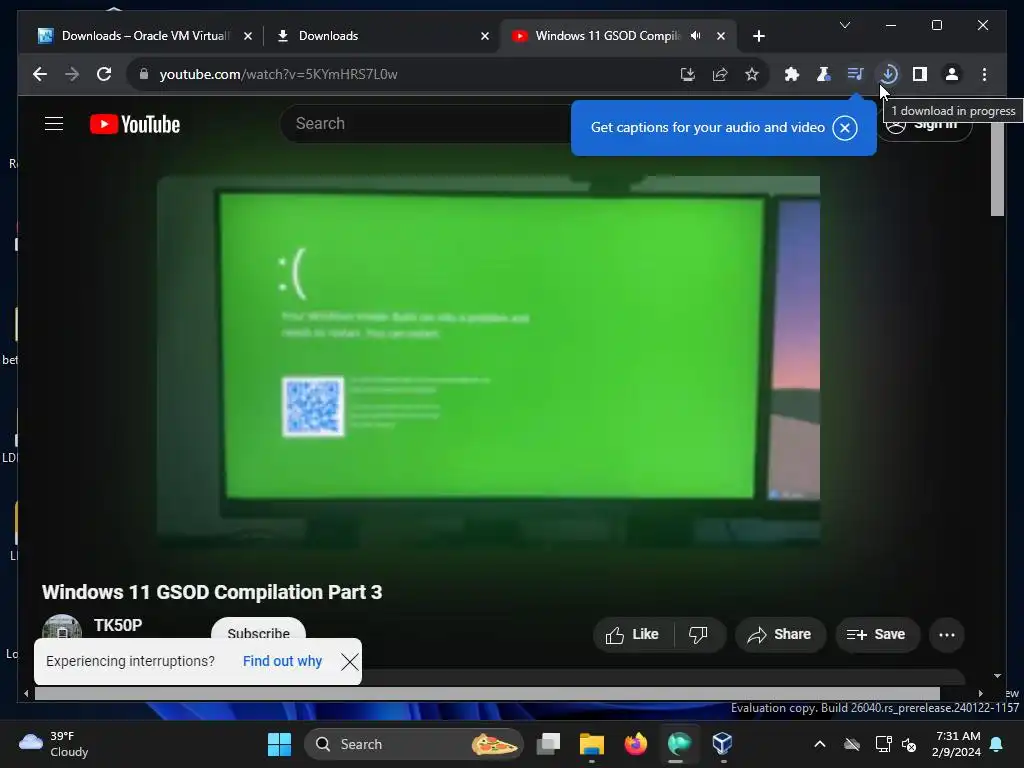Open Chrome three-dot menu

[984, 74]
